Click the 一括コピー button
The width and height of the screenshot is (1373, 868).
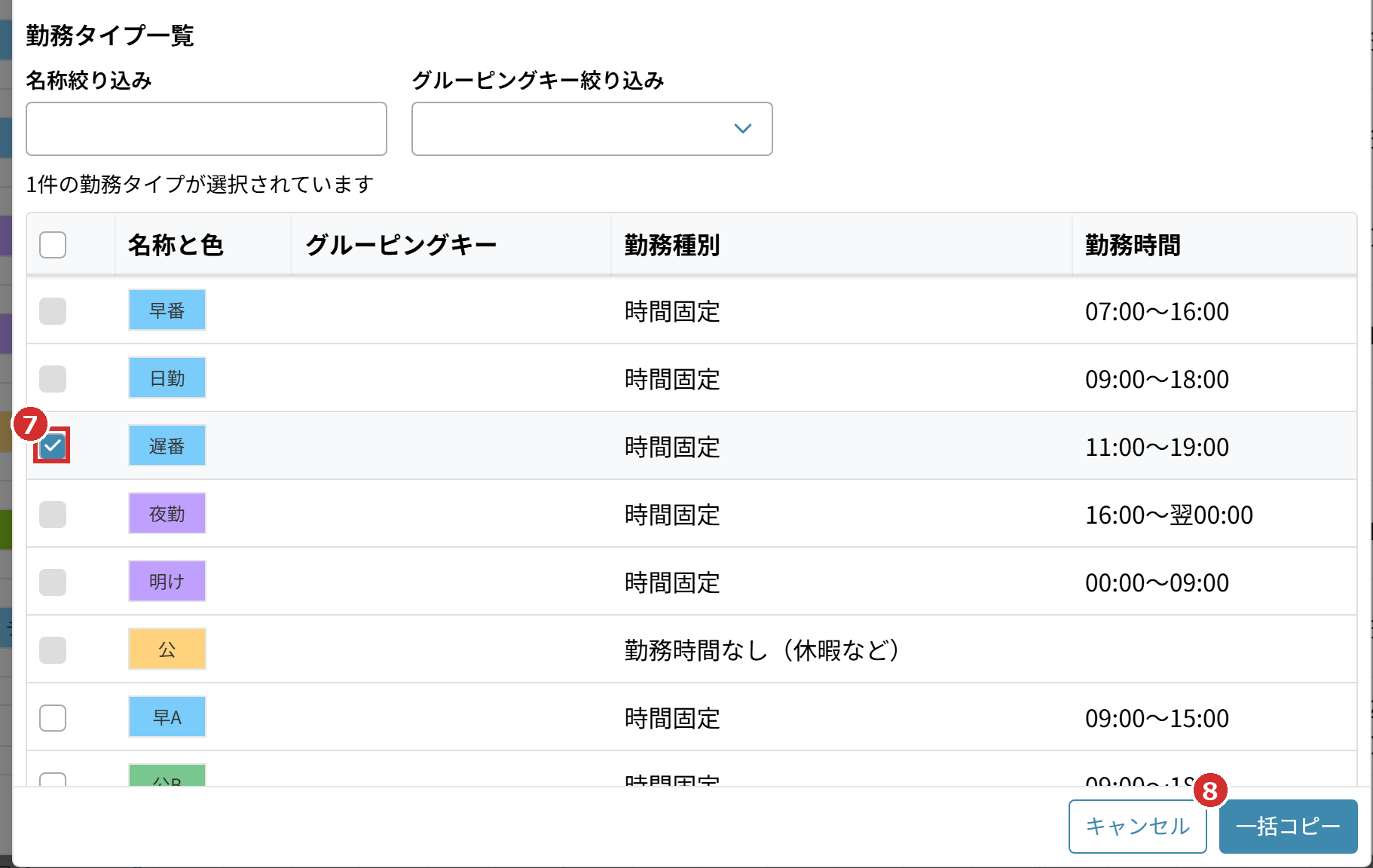tap(1289, 827)
